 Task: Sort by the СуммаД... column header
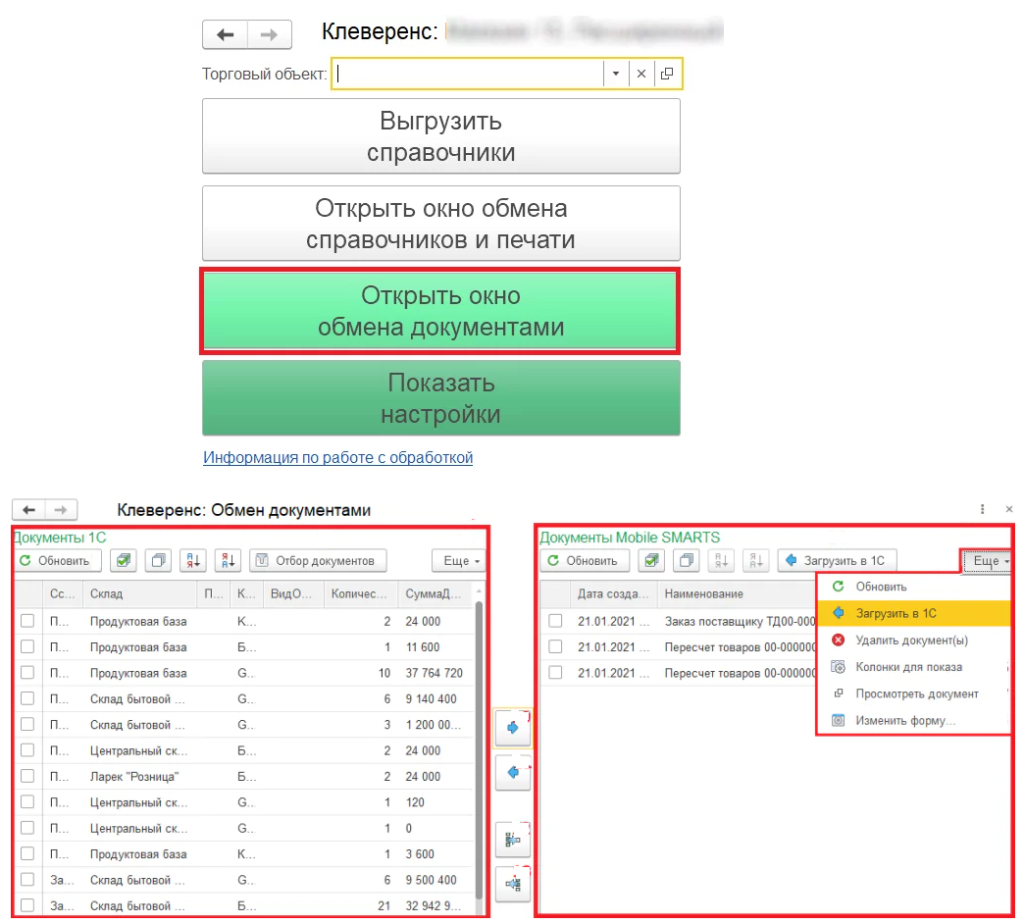(x=433, y=594)
